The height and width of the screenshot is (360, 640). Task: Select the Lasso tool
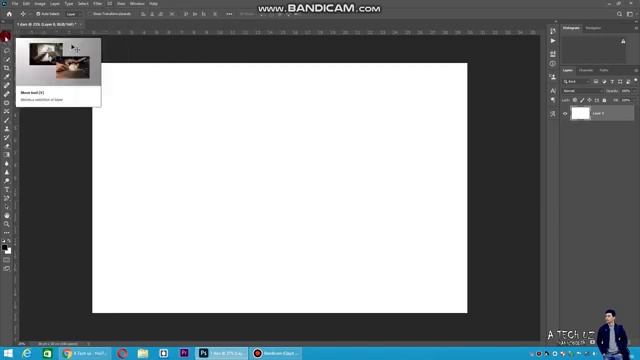(x=7, y=51)
